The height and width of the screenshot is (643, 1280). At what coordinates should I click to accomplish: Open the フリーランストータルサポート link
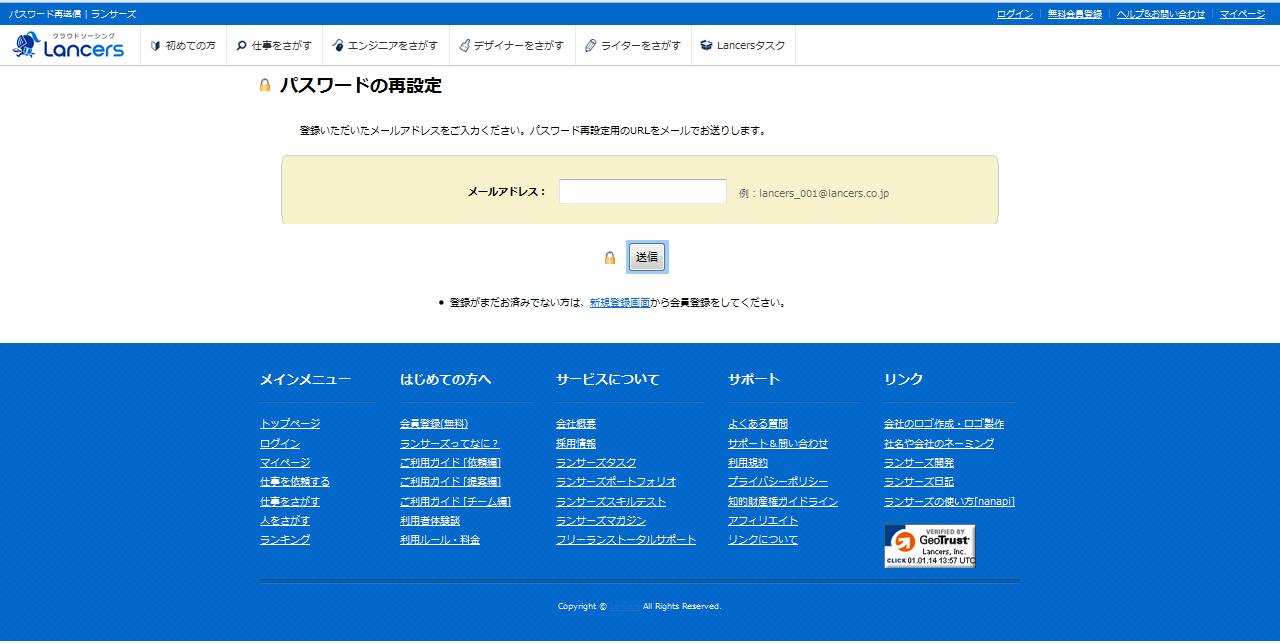coord(626,540)
